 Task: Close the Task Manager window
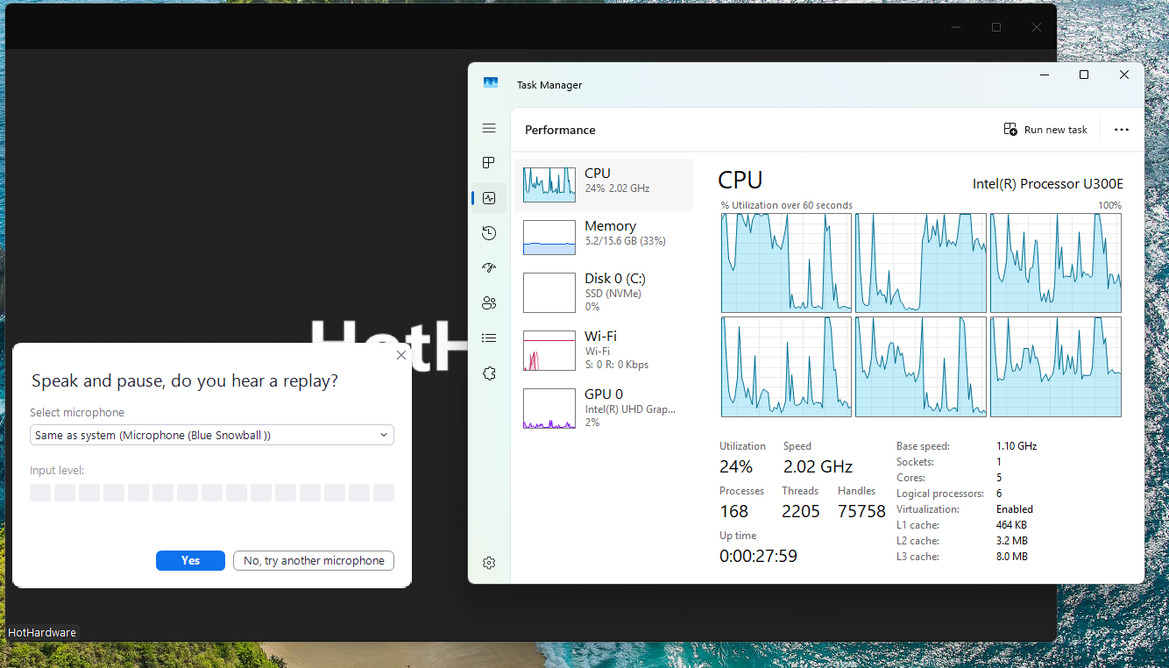[x=1124, y=75]
